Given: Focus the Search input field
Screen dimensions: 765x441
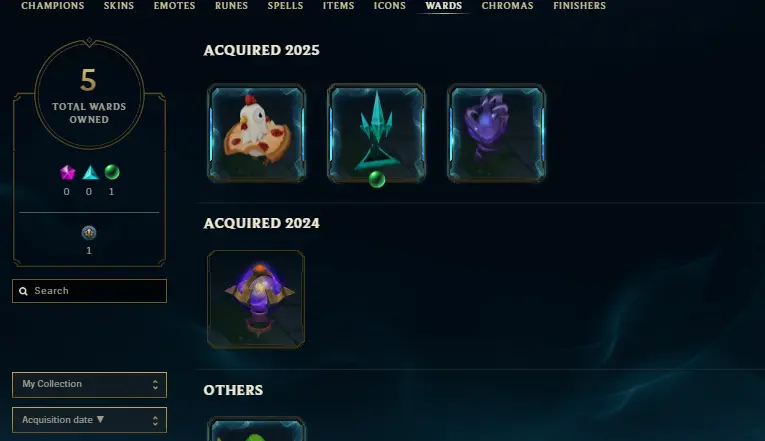Looking at the screenshot, I should (89, 291).
